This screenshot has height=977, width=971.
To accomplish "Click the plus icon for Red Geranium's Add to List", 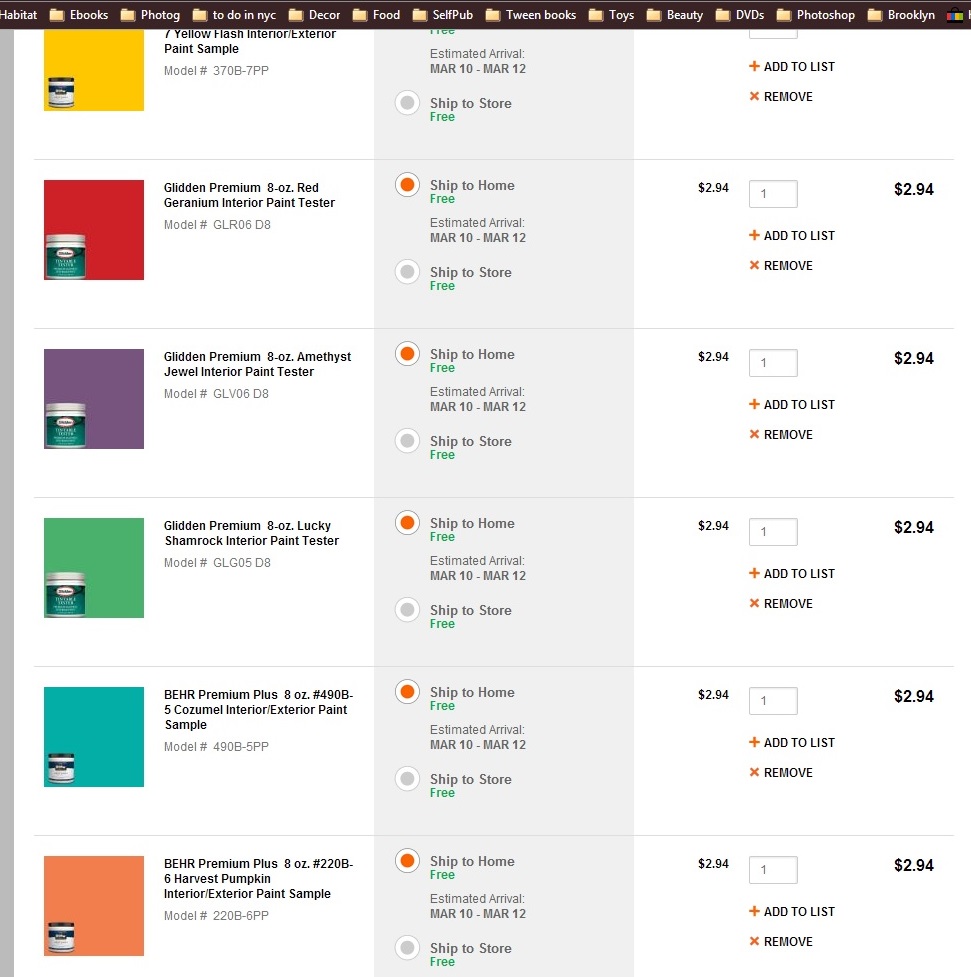I will 754,236.
